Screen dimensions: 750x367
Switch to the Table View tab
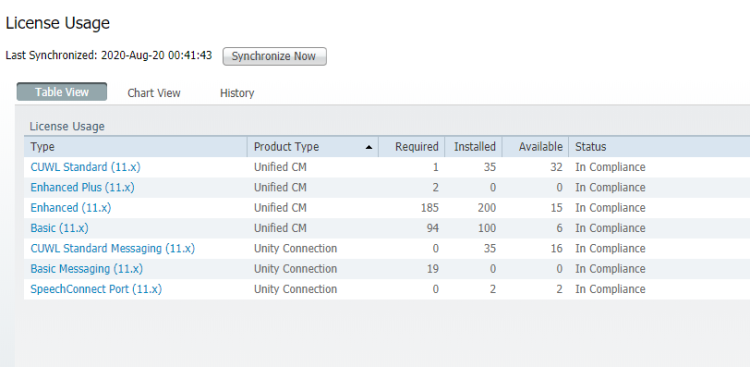pyautogui.click(x=62, y=92)
